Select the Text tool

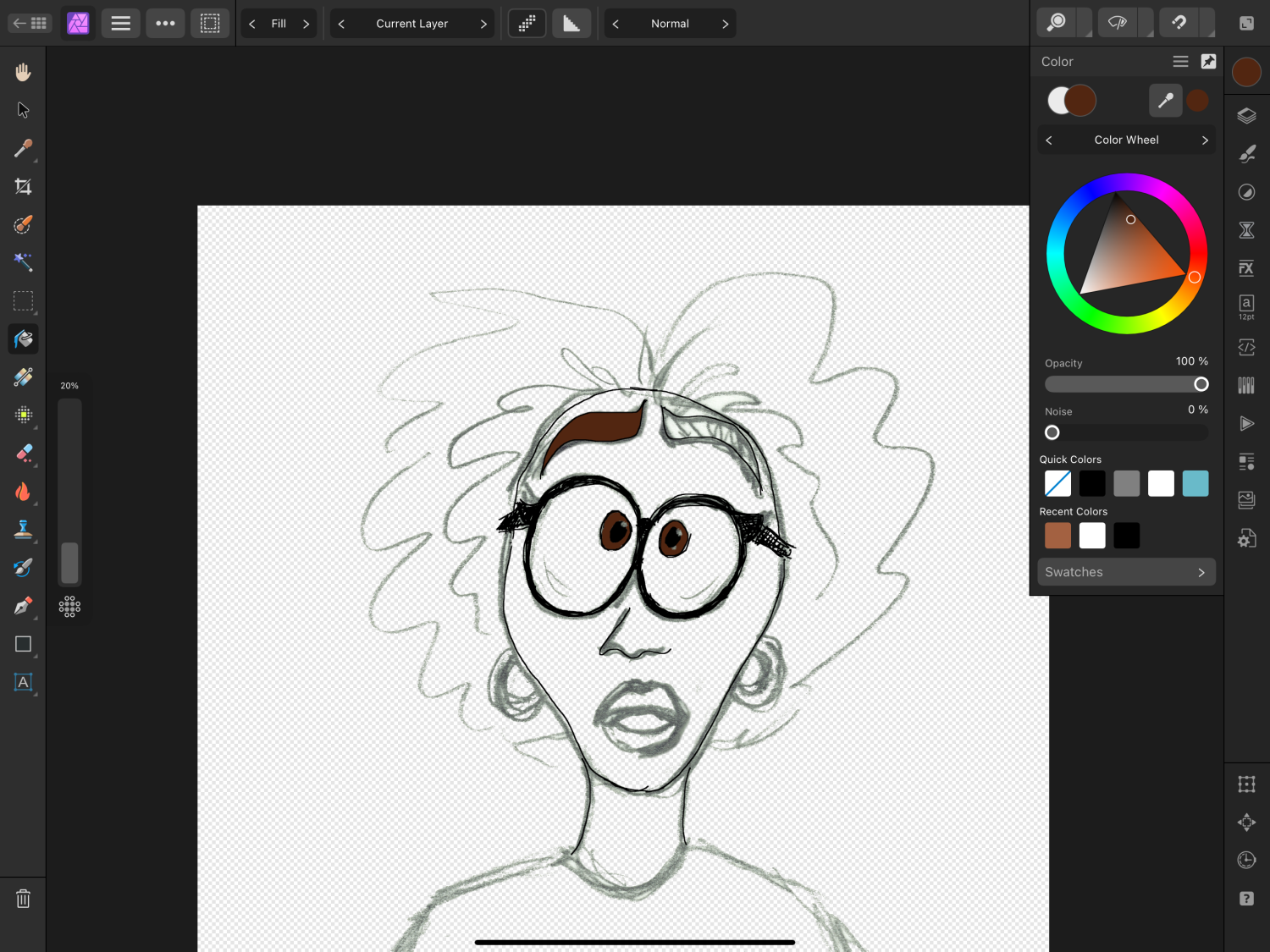(23, 682)
